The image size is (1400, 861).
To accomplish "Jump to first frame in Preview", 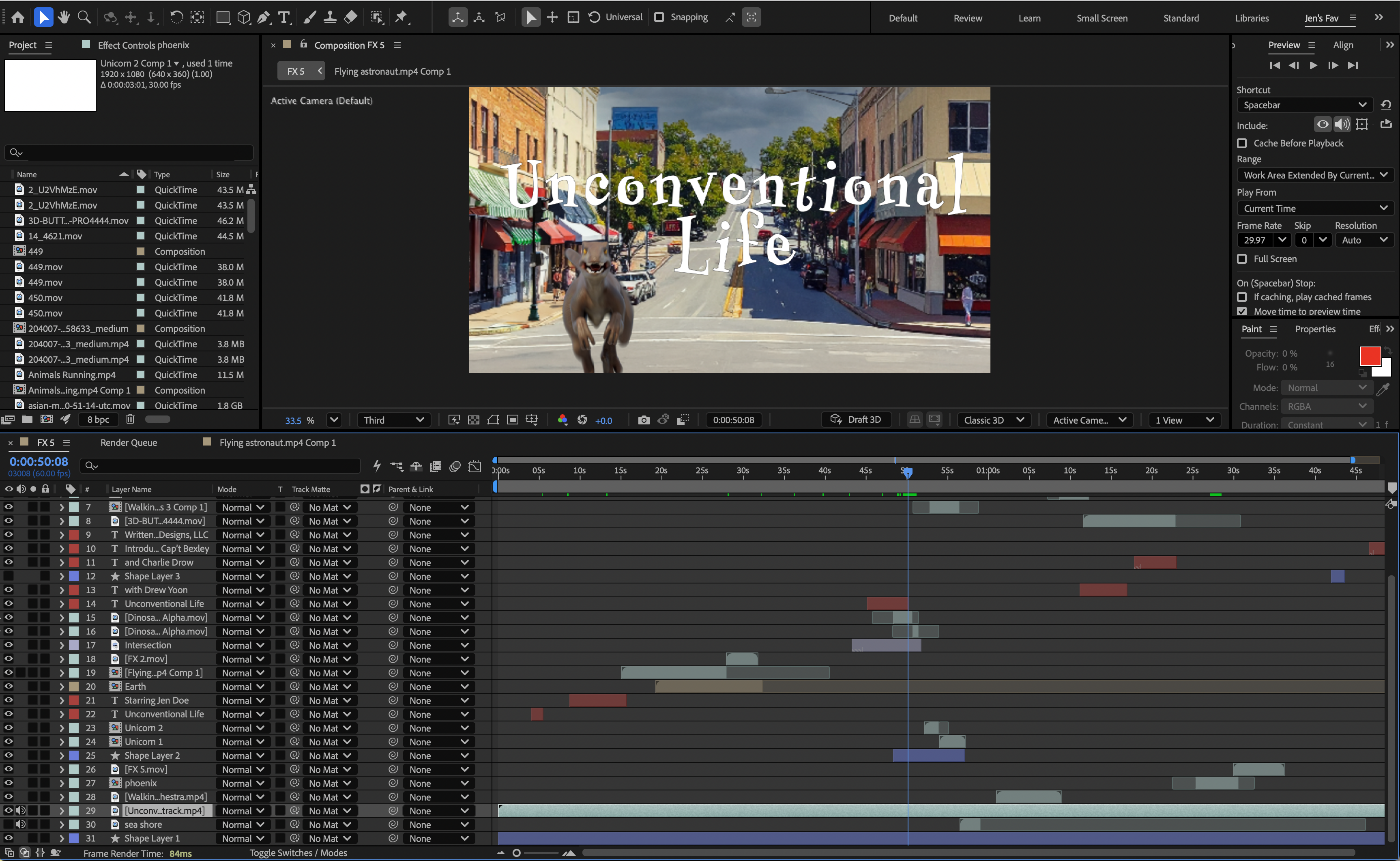I will point(1275,65).
